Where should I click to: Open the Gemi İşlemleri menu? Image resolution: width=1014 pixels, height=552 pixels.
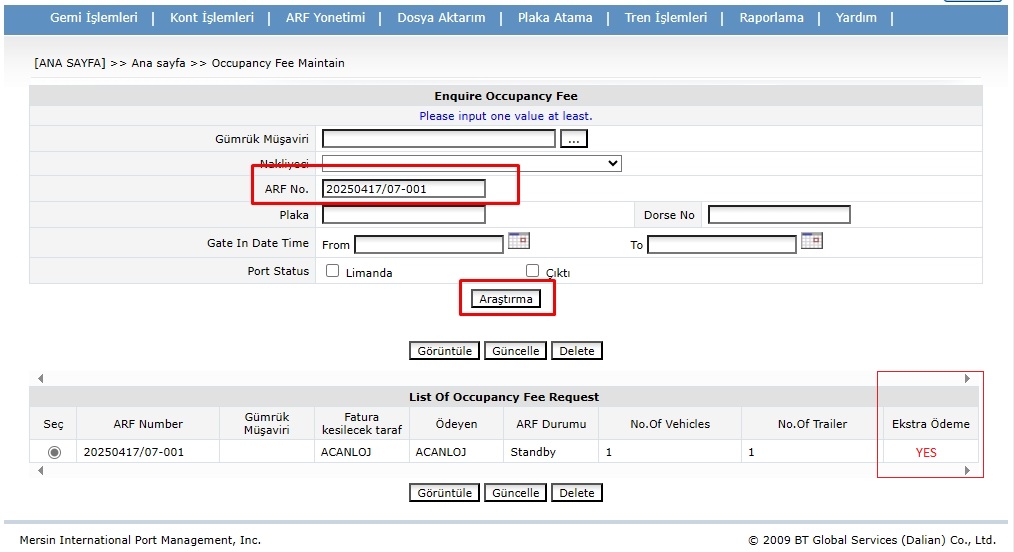pos(94,18)
